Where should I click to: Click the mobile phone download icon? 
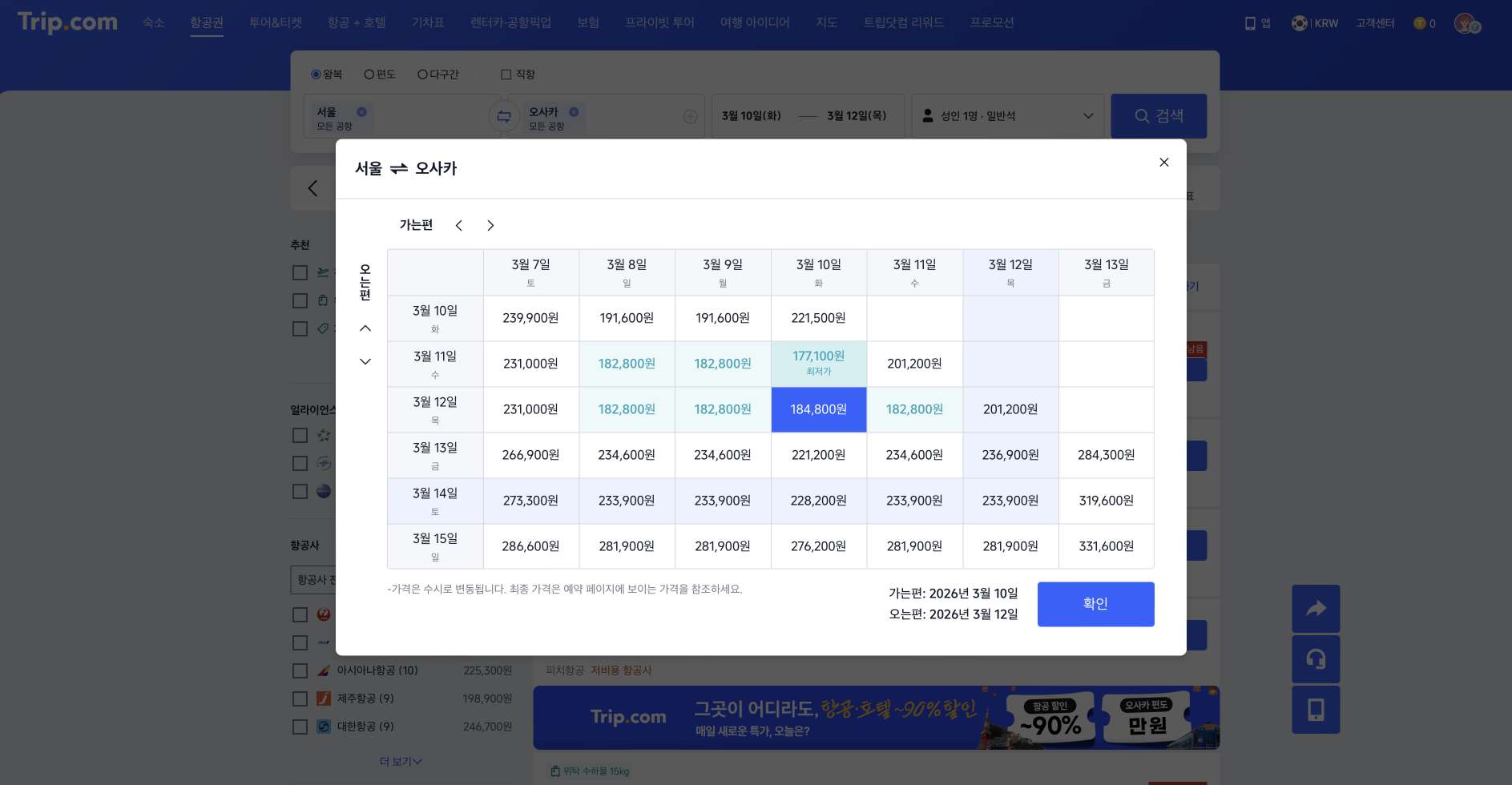point(1315,710)
